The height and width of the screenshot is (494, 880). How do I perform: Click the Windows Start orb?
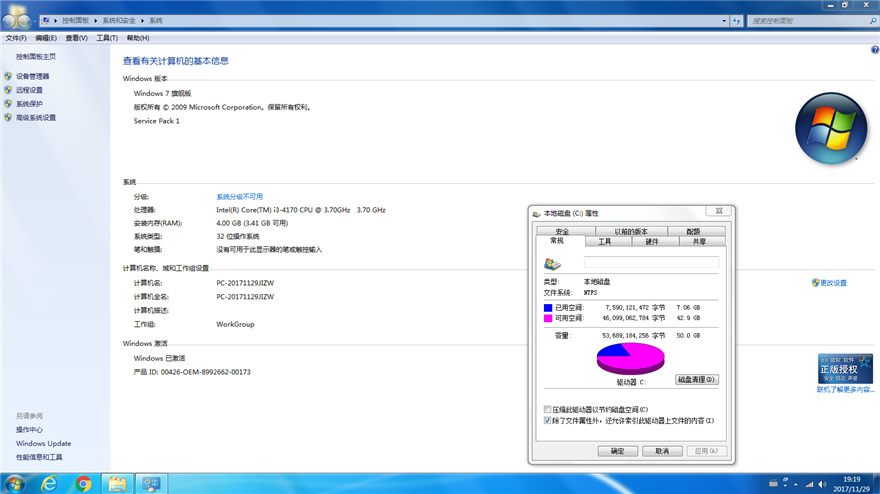15,482
